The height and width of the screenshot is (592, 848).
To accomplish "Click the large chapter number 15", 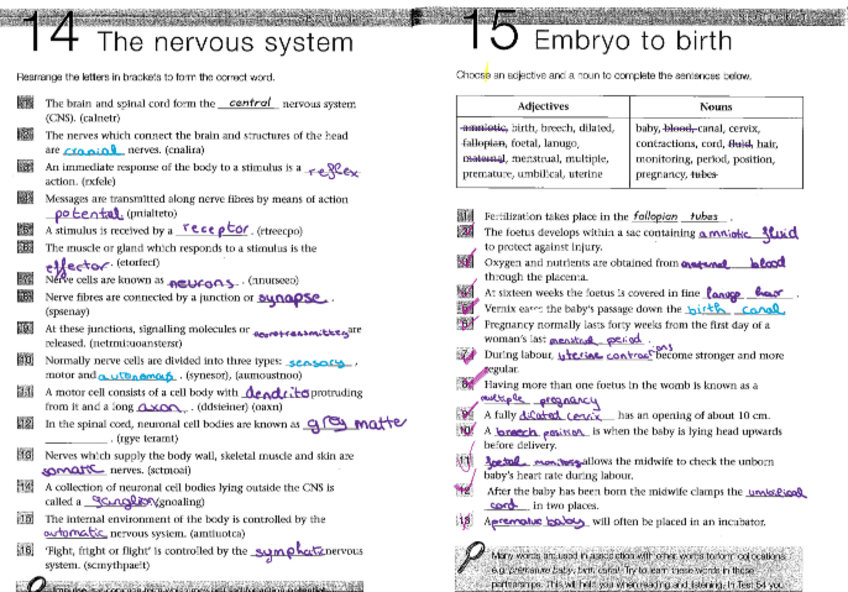I will pos(491,32).
